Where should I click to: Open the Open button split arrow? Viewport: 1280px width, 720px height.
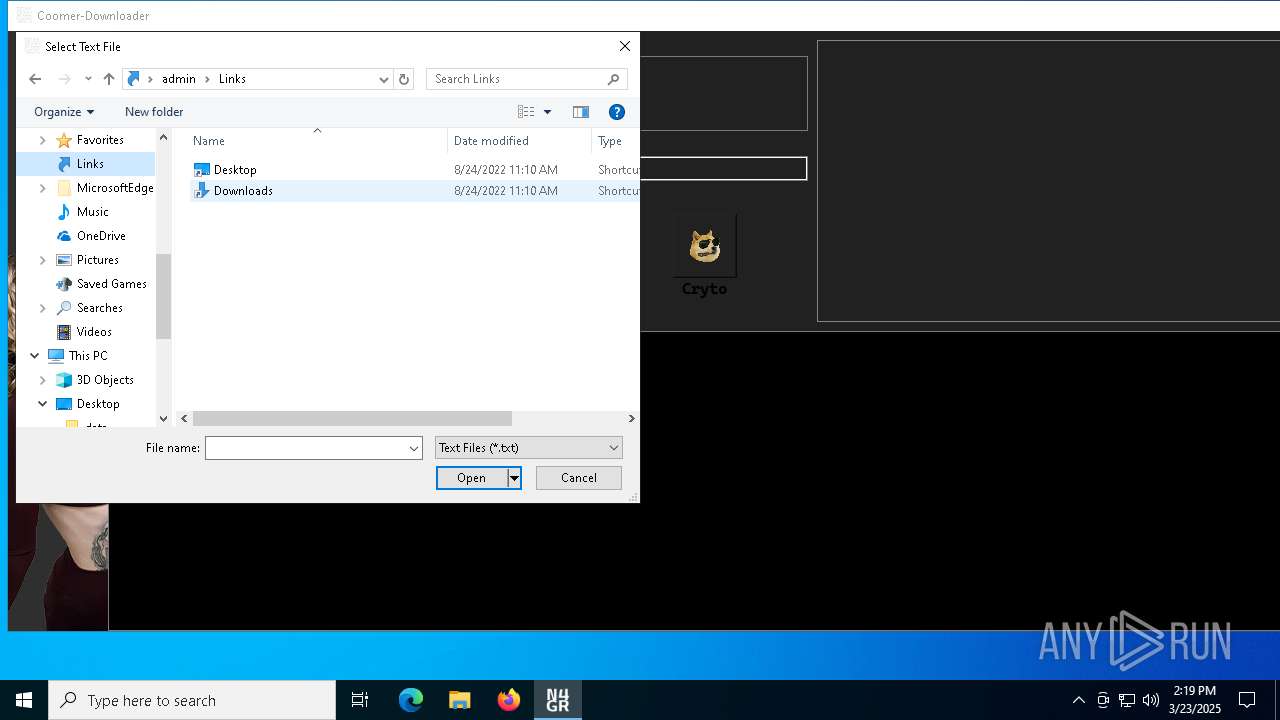tap(514, 478)
